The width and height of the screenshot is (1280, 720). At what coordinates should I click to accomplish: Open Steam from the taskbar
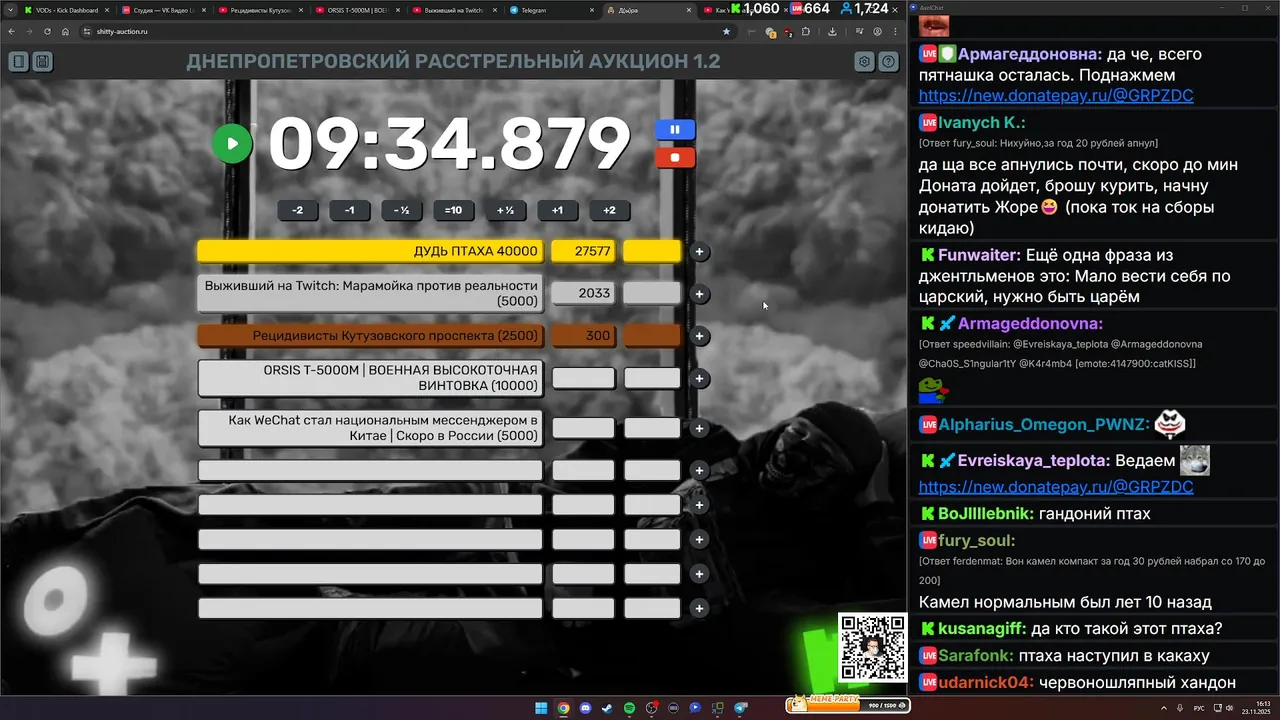click(607, 708)
